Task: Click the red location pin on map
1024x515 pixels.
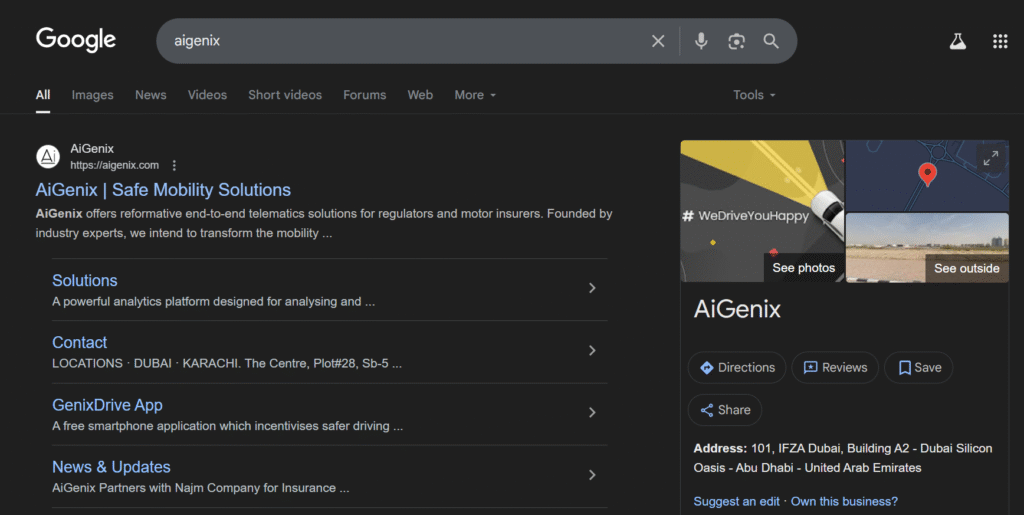Action: [927, 175]
